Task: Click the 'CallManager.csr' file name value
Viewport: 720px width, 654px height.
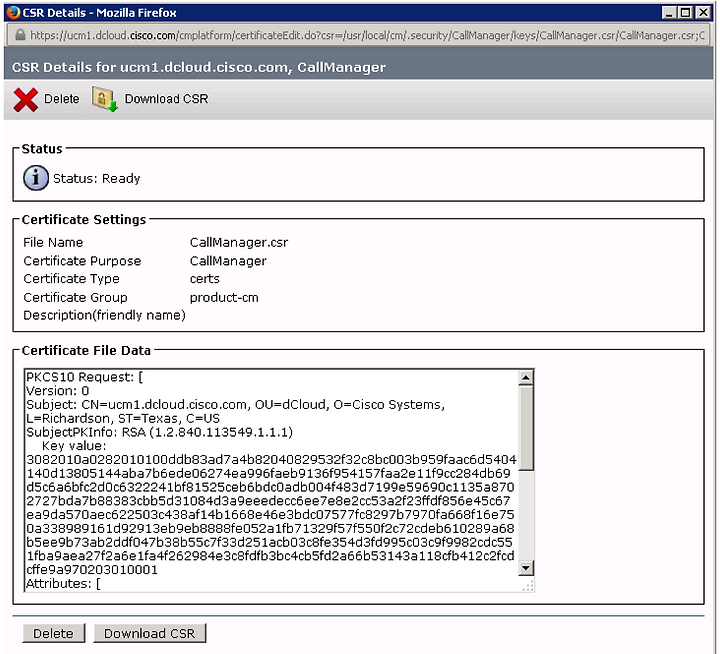Action: click(x=239, y=242)
